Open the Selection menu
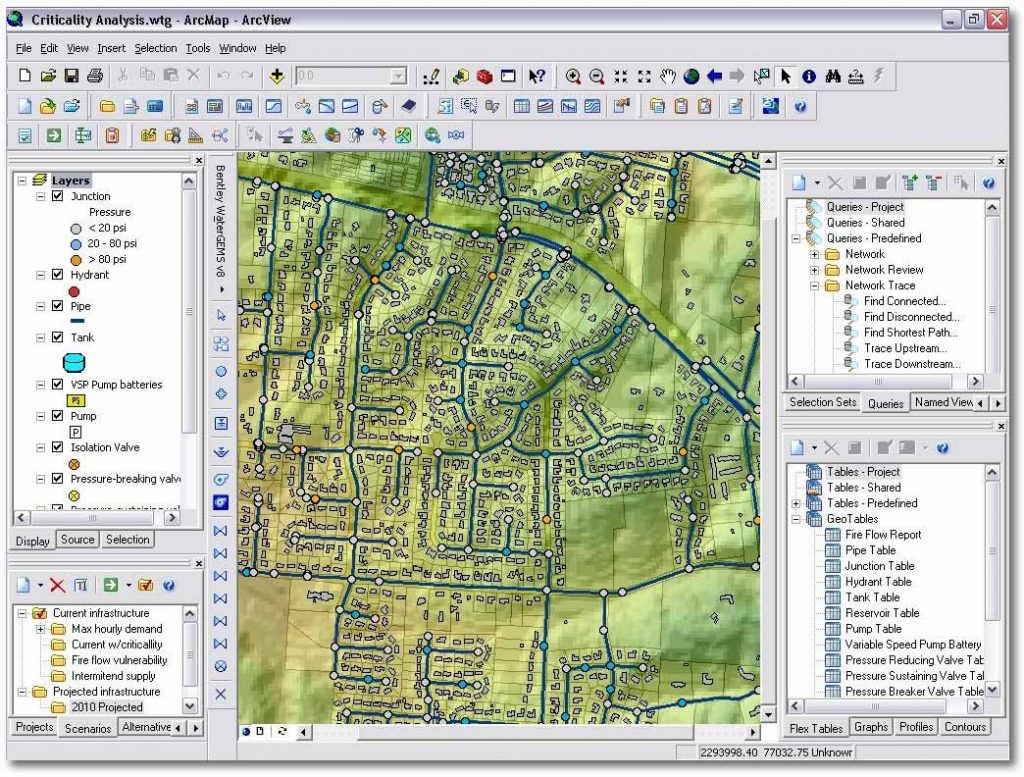Viewport: 1024px width, 777px height. 155,48
